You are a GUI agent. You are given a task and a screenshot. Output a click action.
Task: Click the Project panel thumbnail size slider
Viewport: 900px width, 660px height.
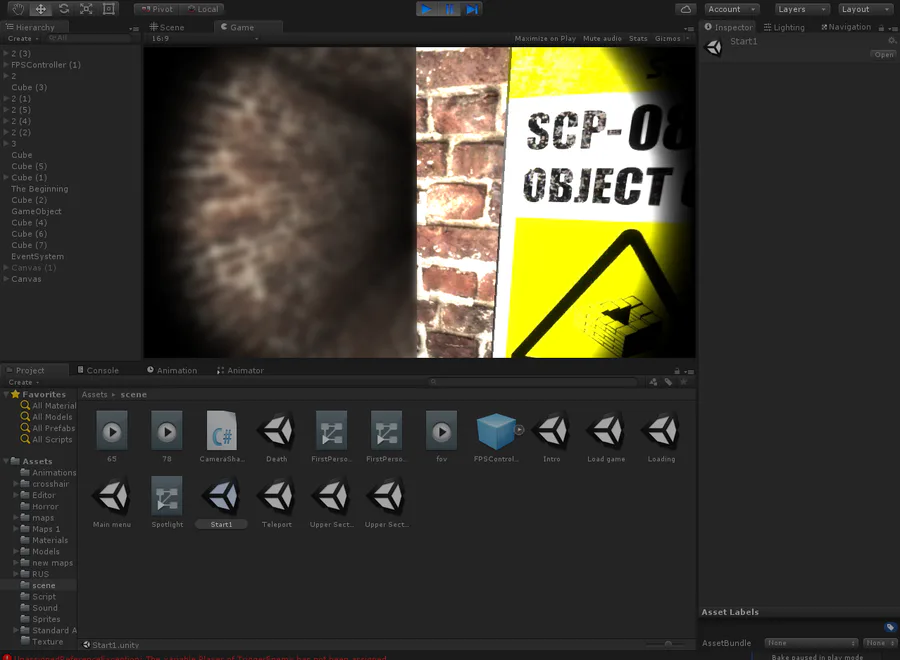pos(668,644)
